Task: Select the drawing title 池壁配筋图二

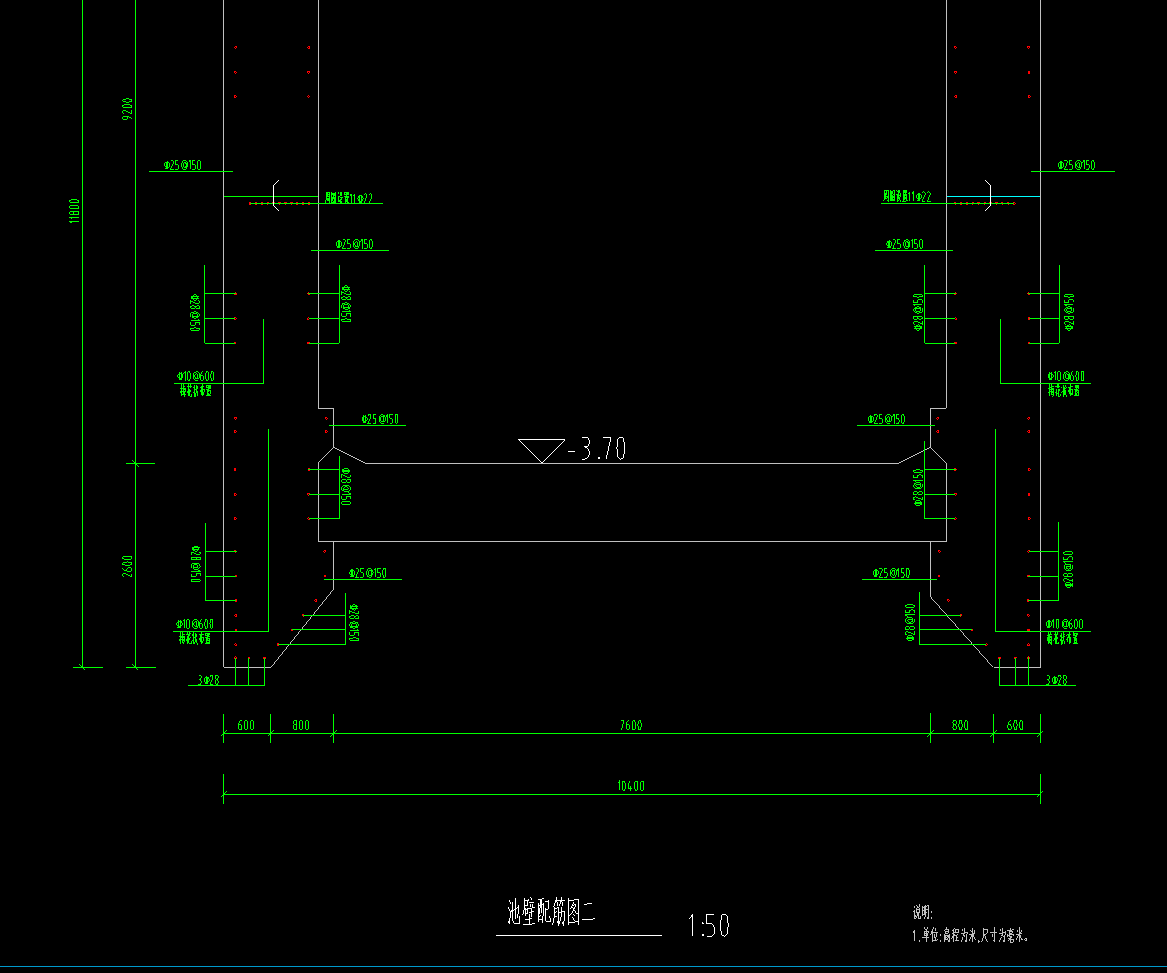Action: point(551,912)
